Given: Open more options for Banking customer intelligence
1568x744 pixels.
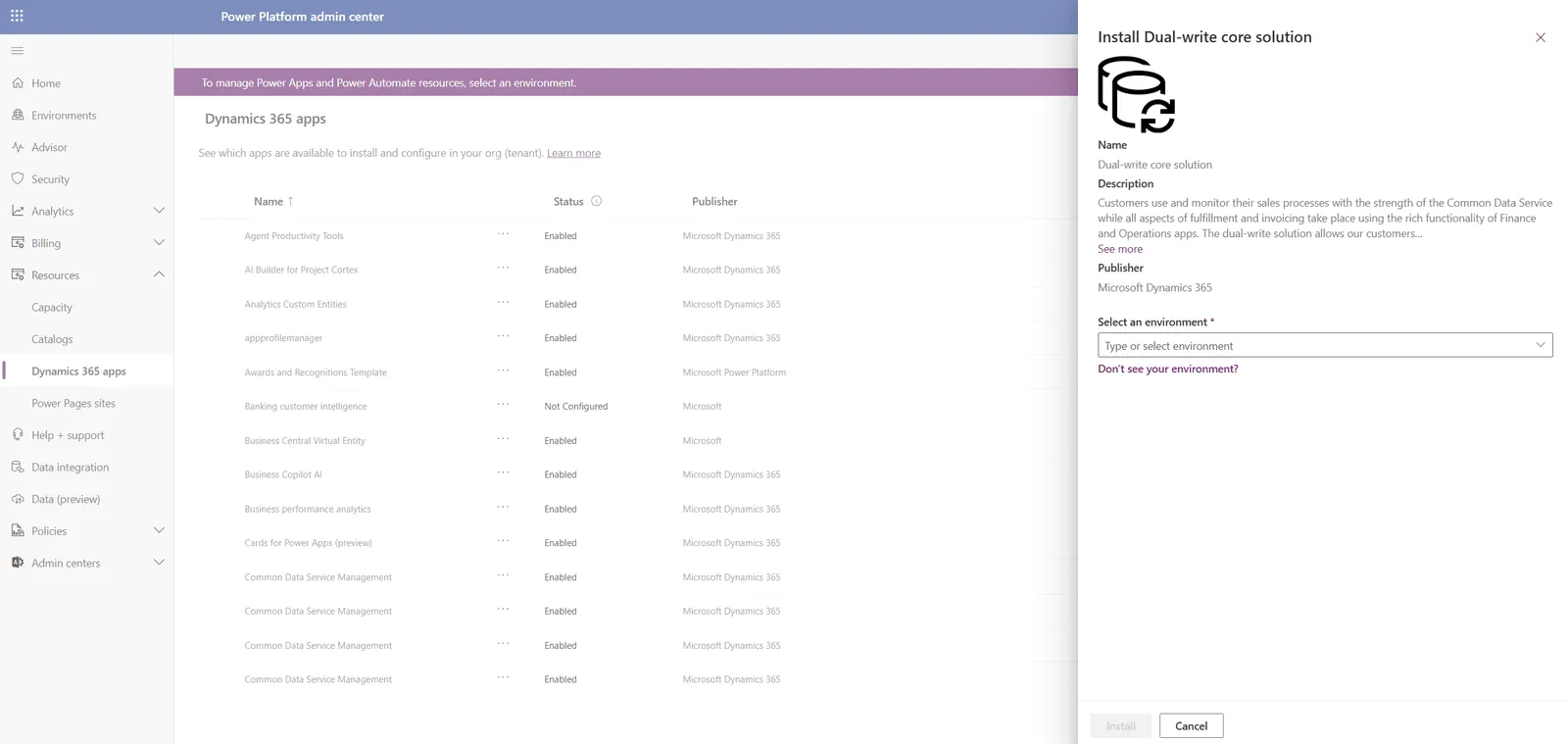Looking at the screenshot, I should click(x=503, y=404).
